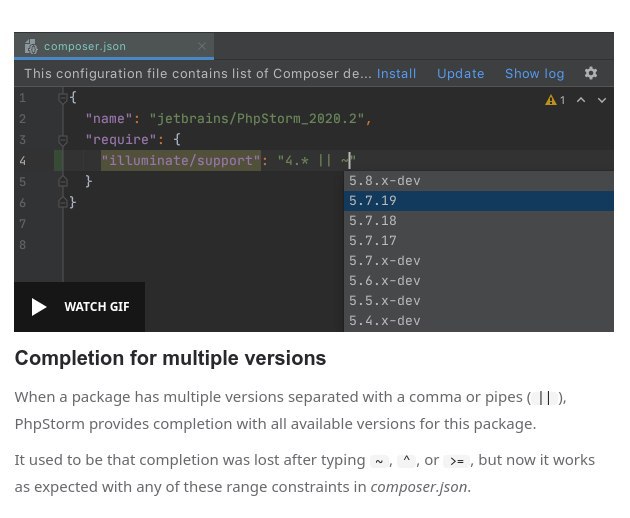
Task: Collapse the "require" block fold at line 3
Action: click(63, 140)
